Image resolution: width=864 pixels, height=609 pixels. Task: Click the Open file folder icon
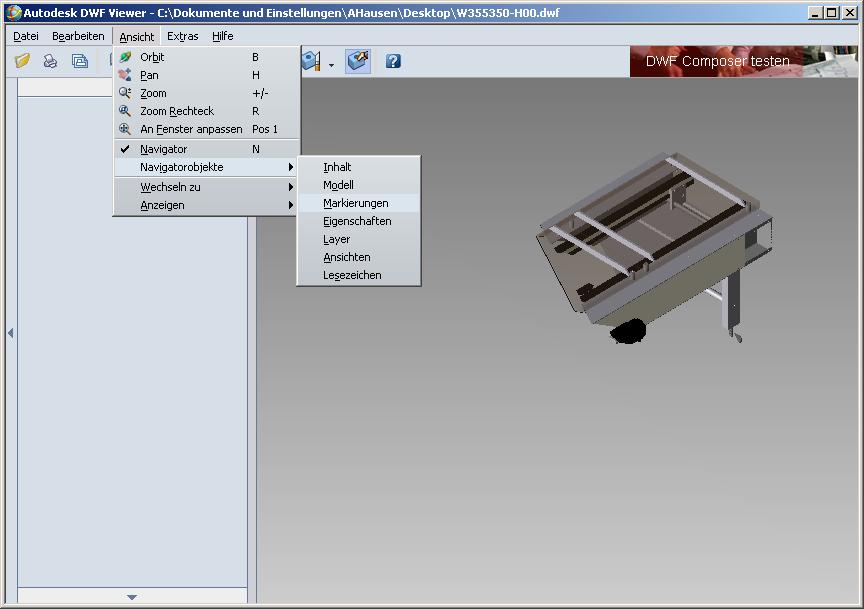tap(23, 61)
